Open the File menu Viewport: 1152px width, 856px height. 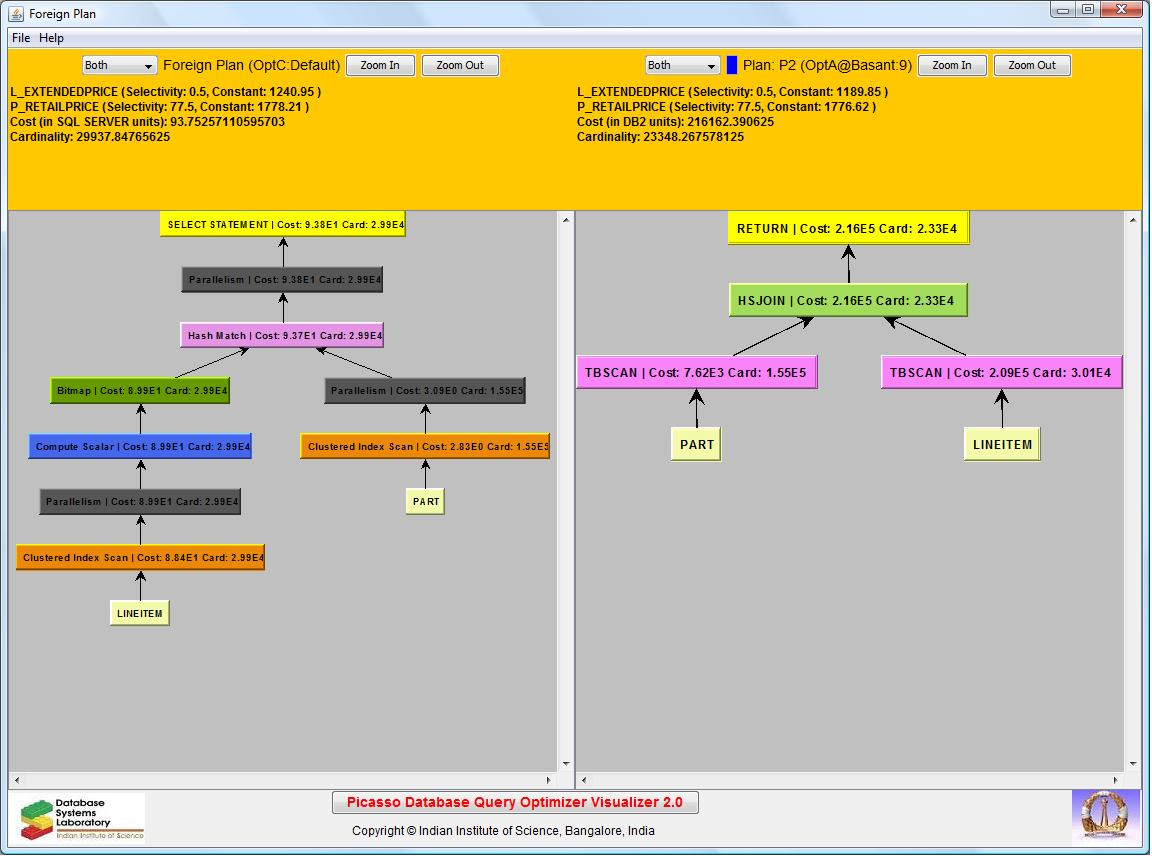point(20,38)
